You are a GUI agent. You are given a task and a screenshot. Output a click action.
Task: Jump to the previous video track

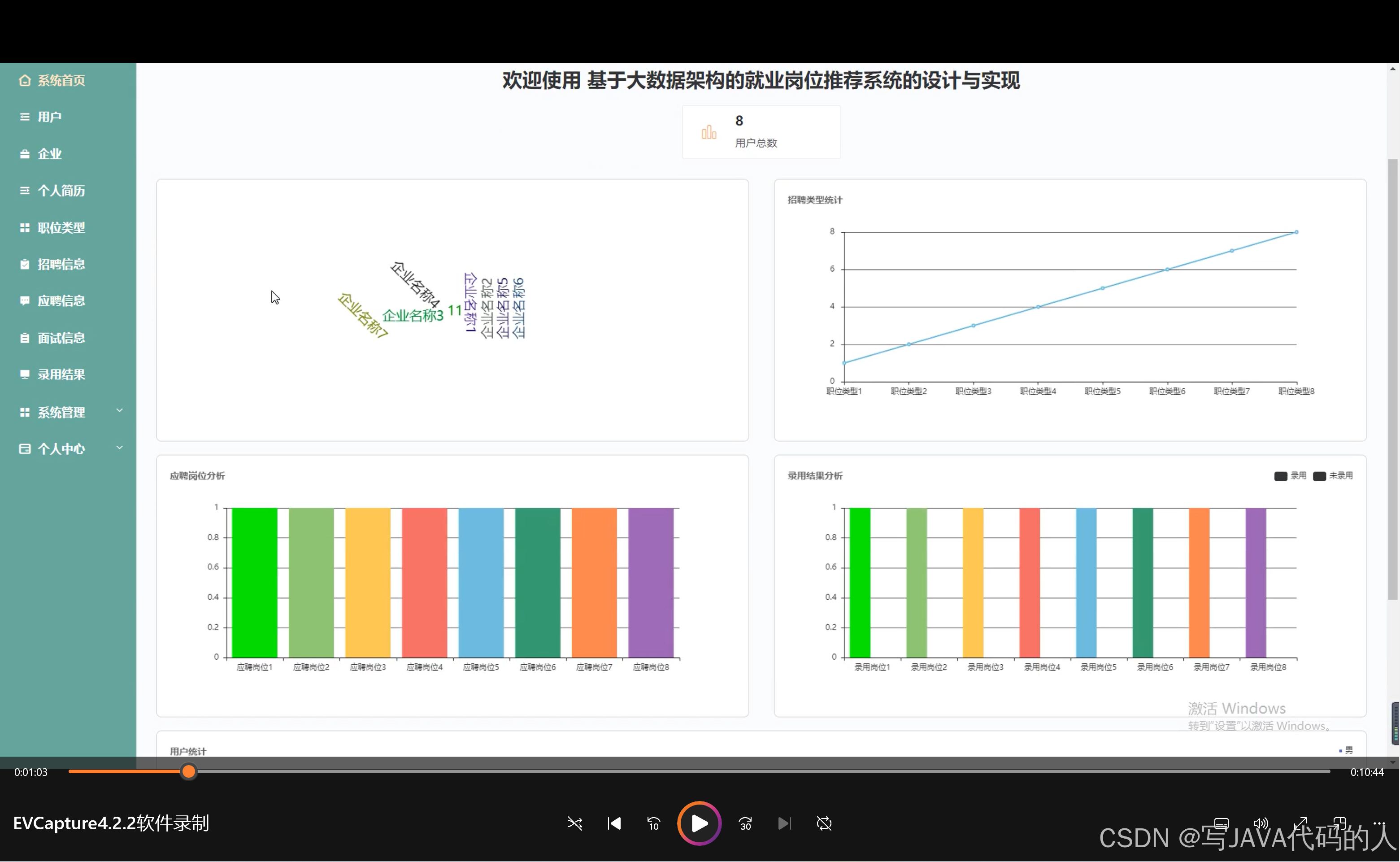[x=614, y=823]
